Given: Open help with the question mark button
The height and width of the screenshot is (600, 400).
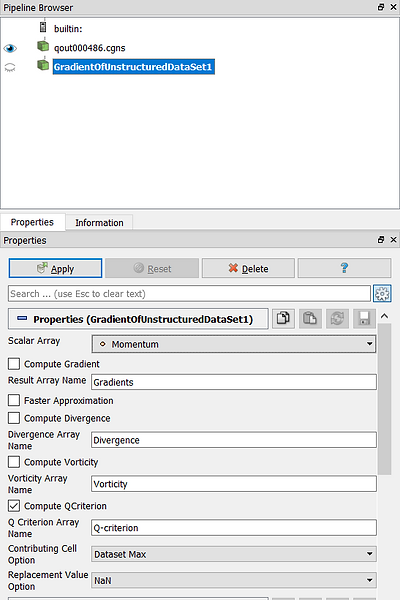Looking at the screenshot, I should 344,268.
